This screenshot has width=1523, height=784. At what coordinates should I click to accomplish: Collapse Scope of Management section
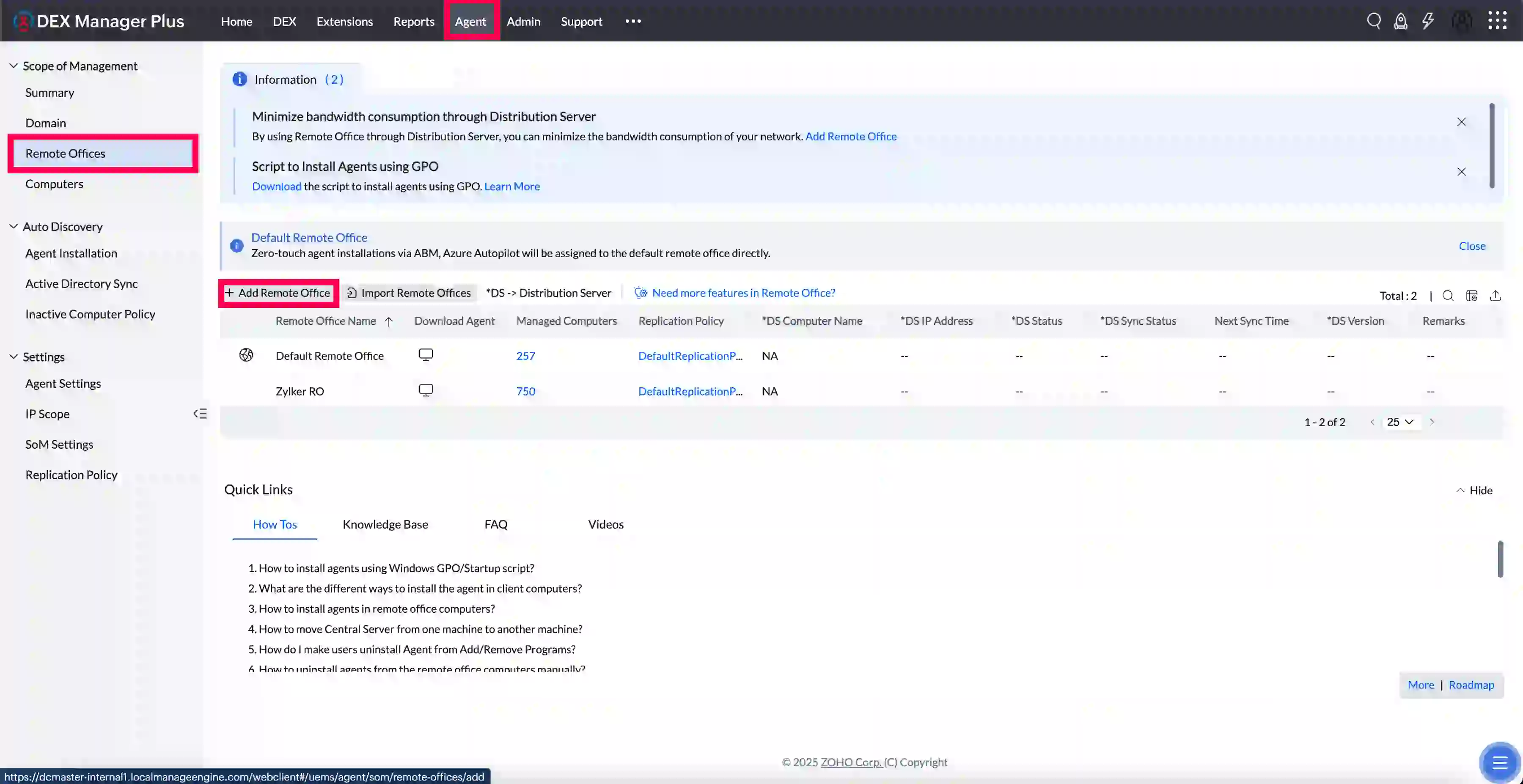point(14,66)
